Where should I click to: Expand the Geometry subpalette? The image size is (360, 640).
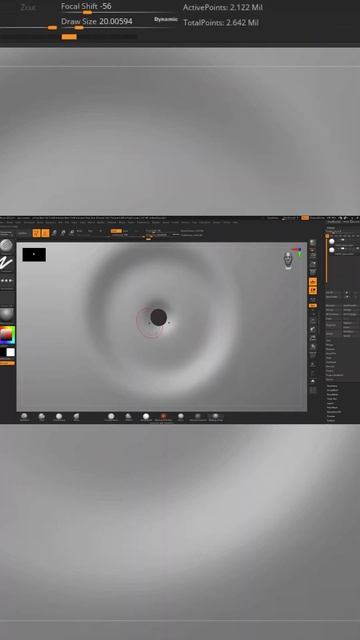point(332,386)
